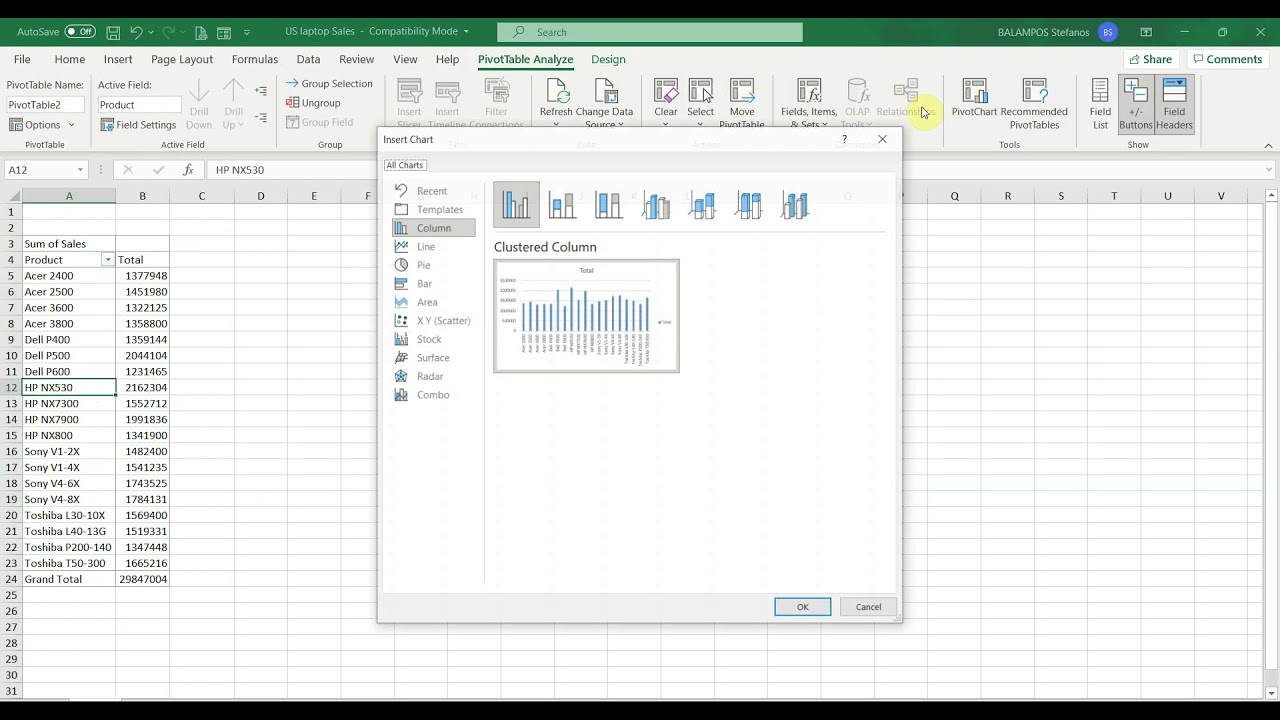Choose Column chart type
The image size is (1280, 720).
(x=434, y=228)
